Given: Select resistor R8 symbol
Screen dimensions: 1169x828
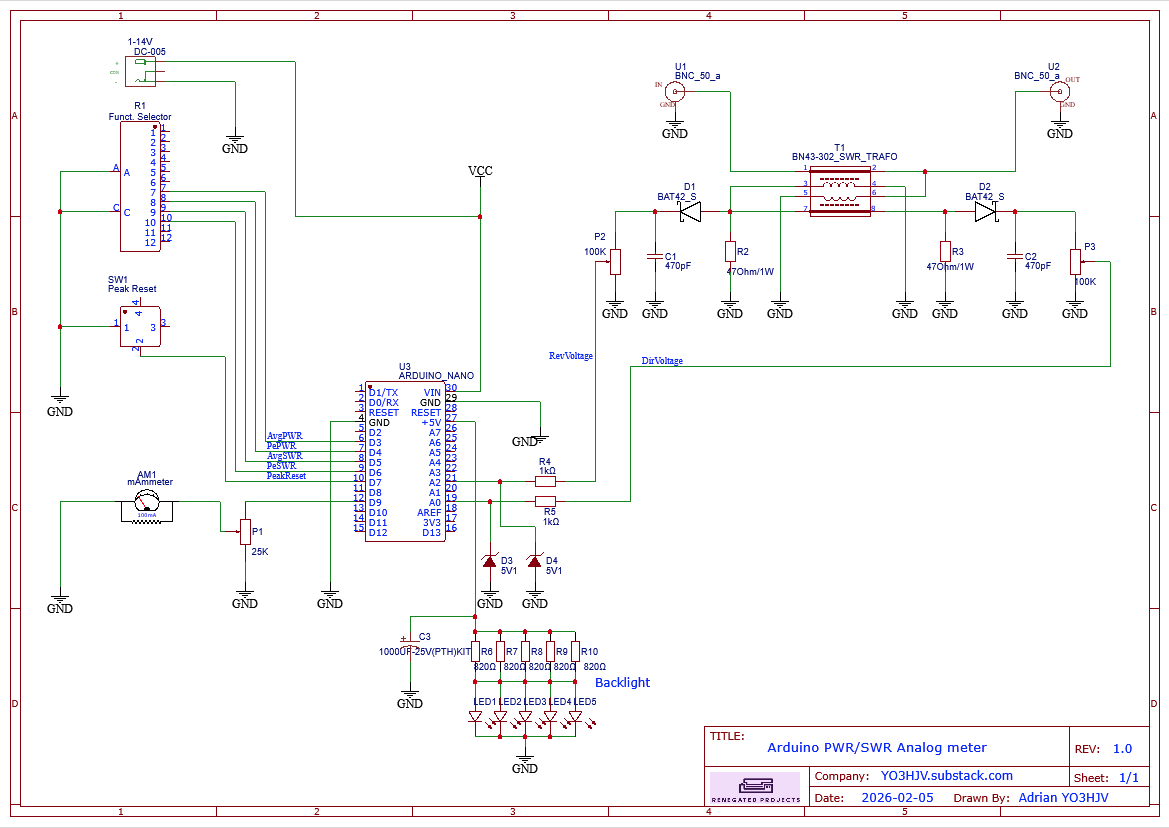Looking at the screenshot, I should pos(525,652).
